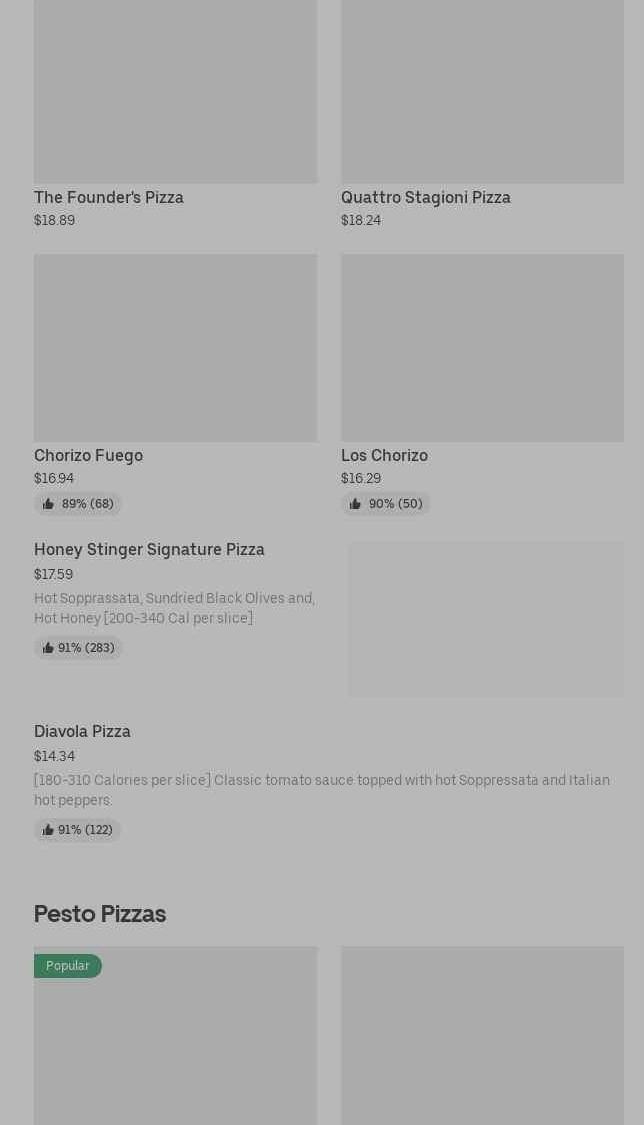Screen dimensions: 644x1125
Task: Open the Chorizo Fuego menu item name
Action: tap(88, 455)
